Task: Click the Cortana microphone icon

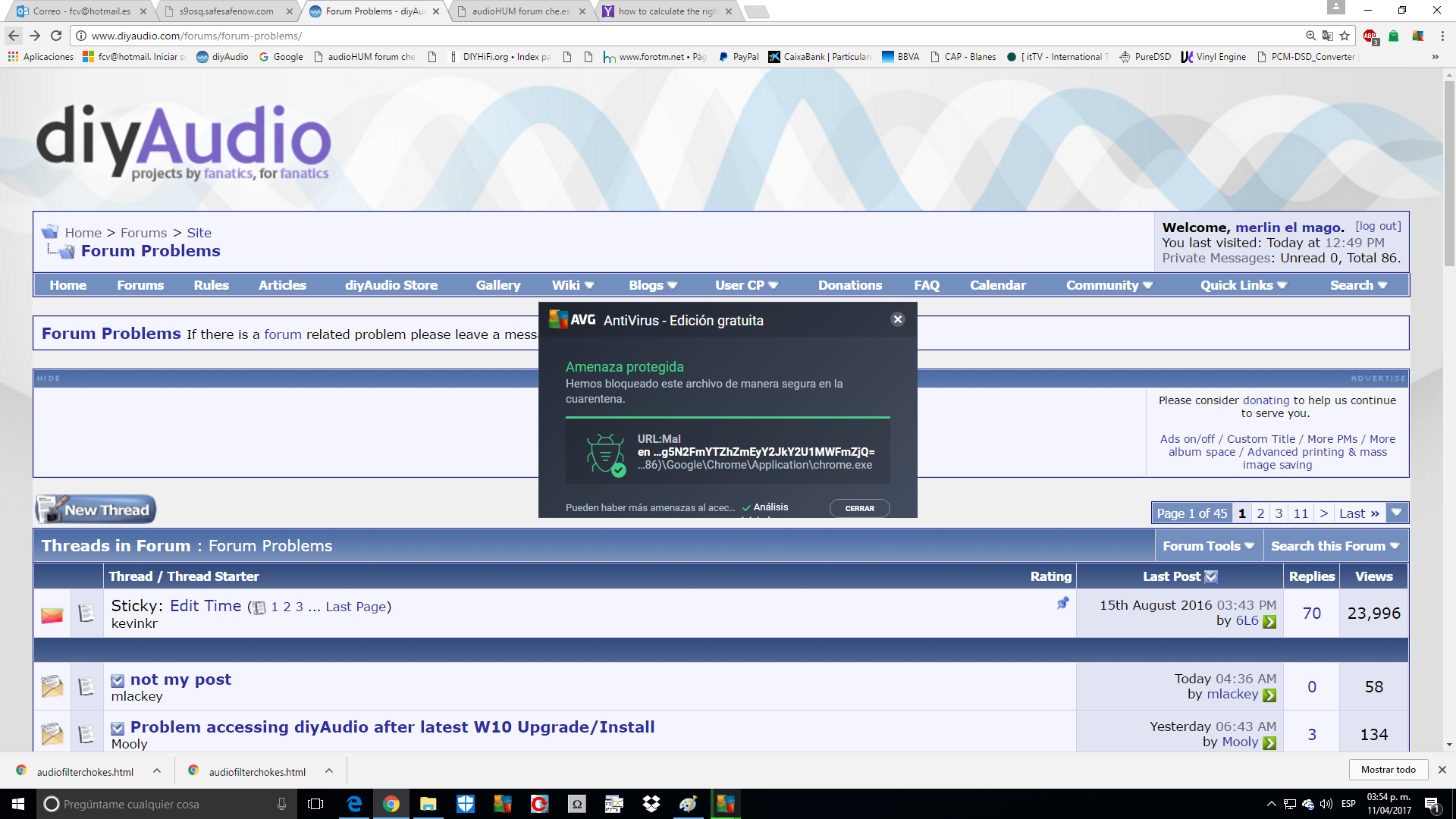Action: (x=281, y=804)
